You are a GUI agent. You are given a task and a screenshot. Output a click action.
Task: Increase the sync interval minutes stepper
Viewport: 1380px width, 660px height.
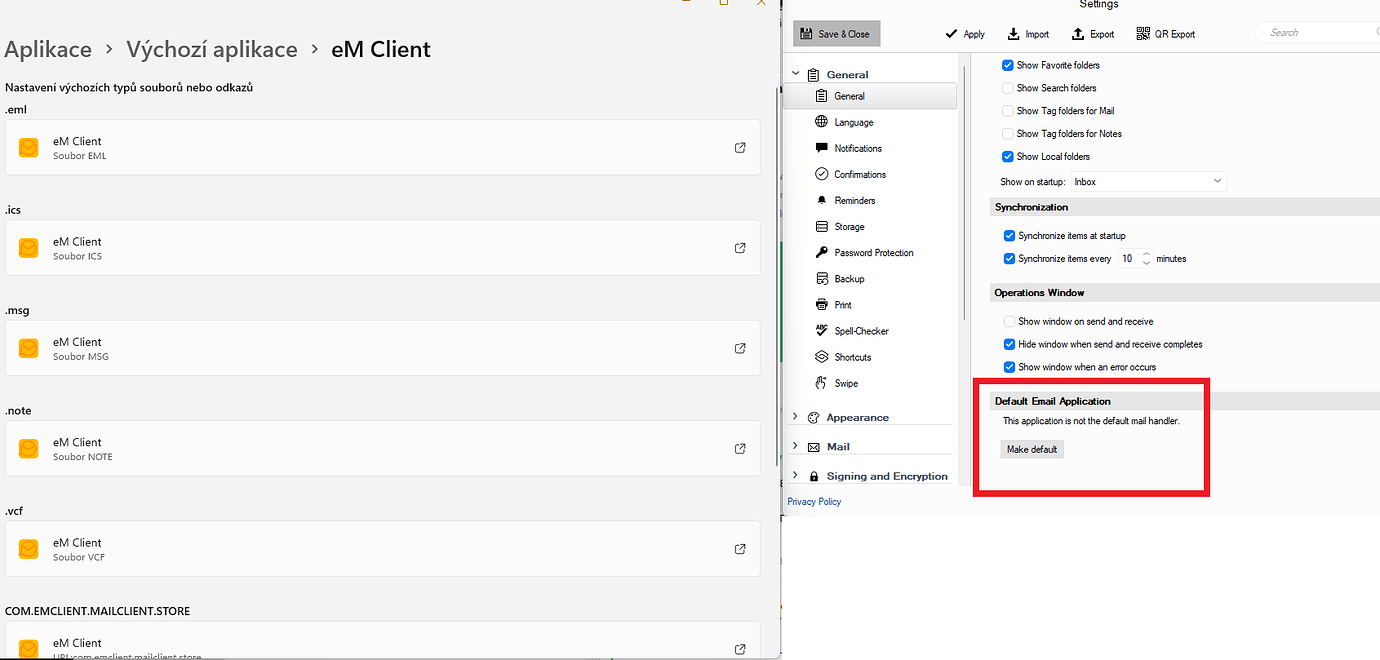click(x=1146, y=254)
